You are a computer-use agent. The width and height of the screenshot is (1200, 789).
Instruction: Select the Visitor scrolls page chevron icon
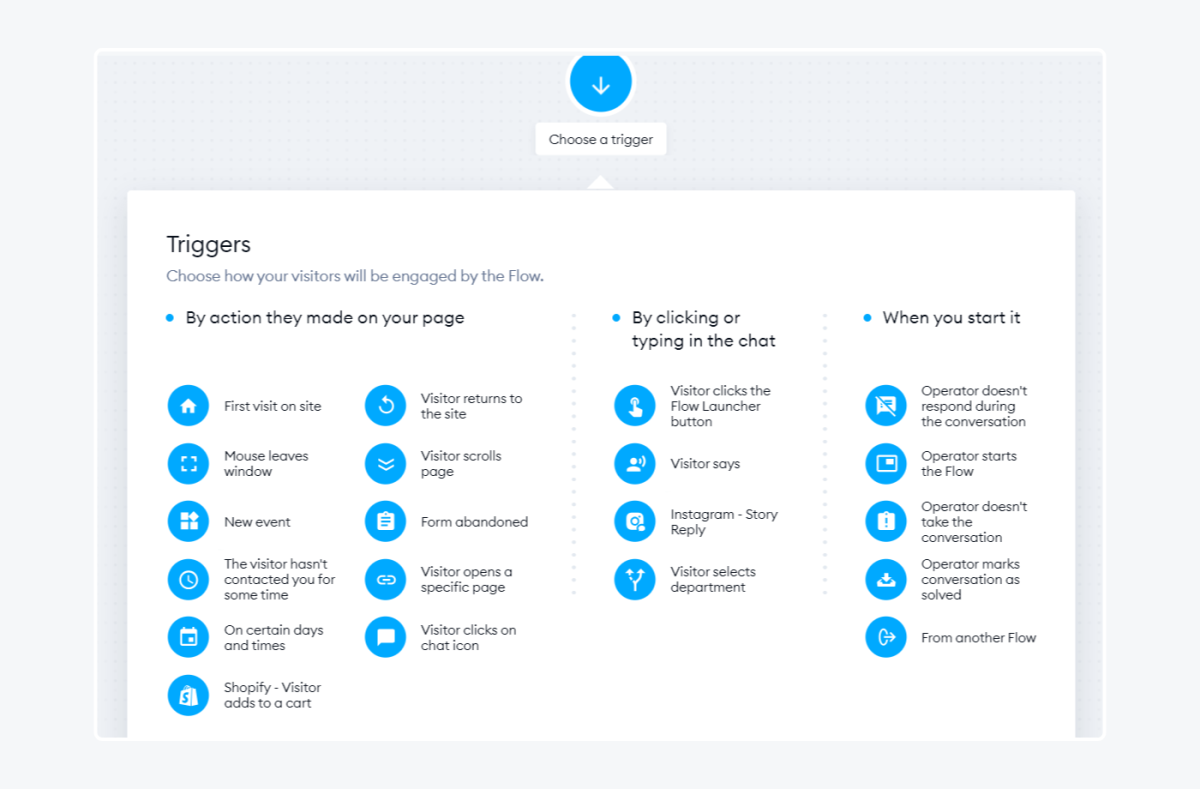click(386, 463)
